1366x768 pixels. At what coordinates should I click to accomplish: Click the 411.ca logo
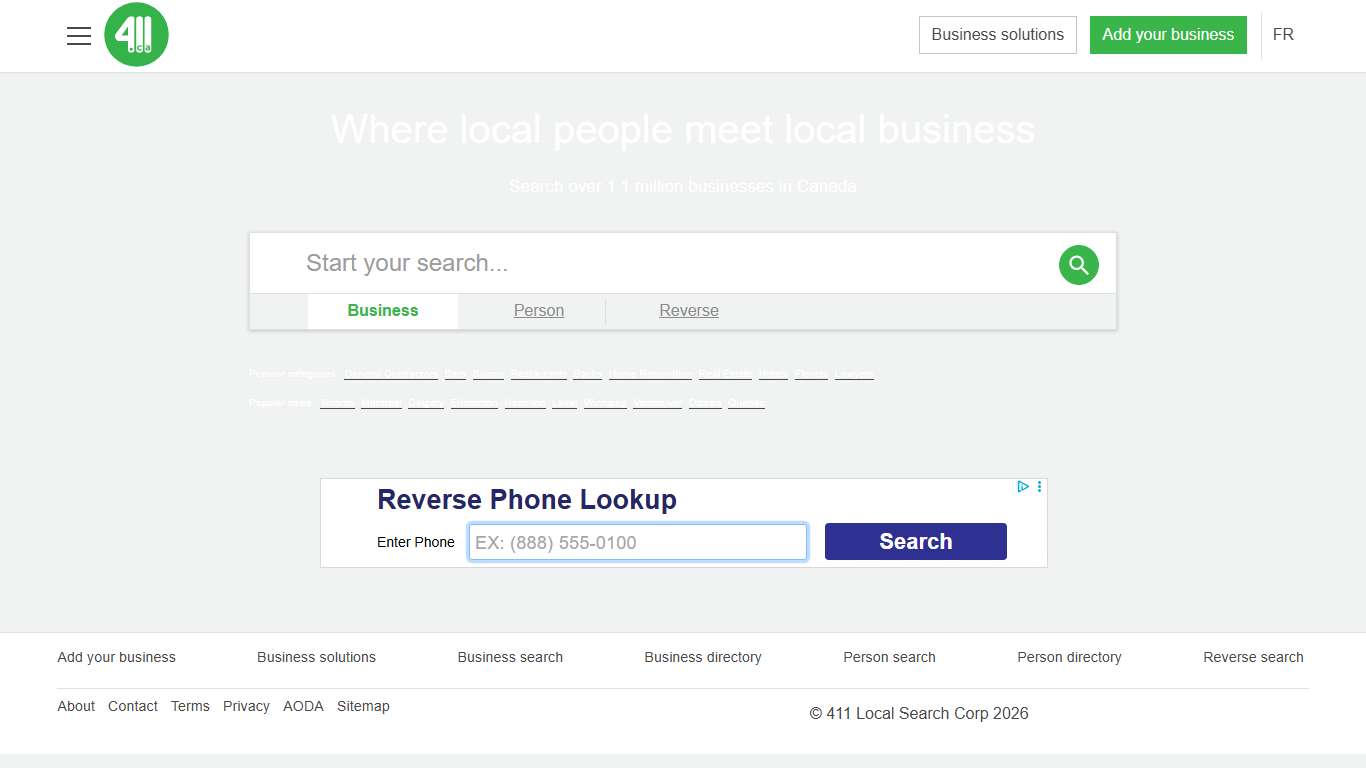[136, 34]
